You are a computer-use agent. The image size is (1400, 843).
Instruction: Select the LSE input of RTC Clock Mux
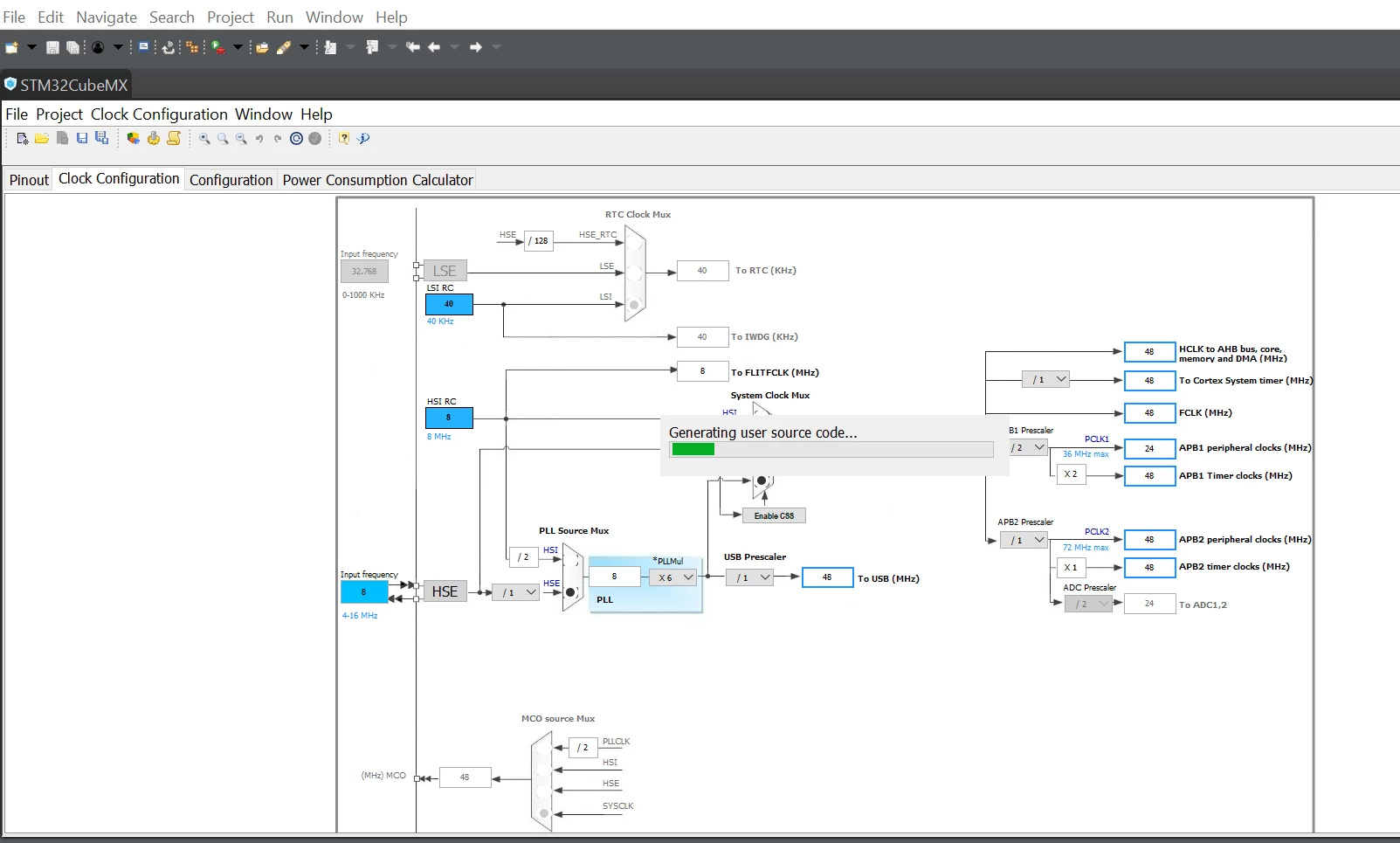click(x=634, y=273)
